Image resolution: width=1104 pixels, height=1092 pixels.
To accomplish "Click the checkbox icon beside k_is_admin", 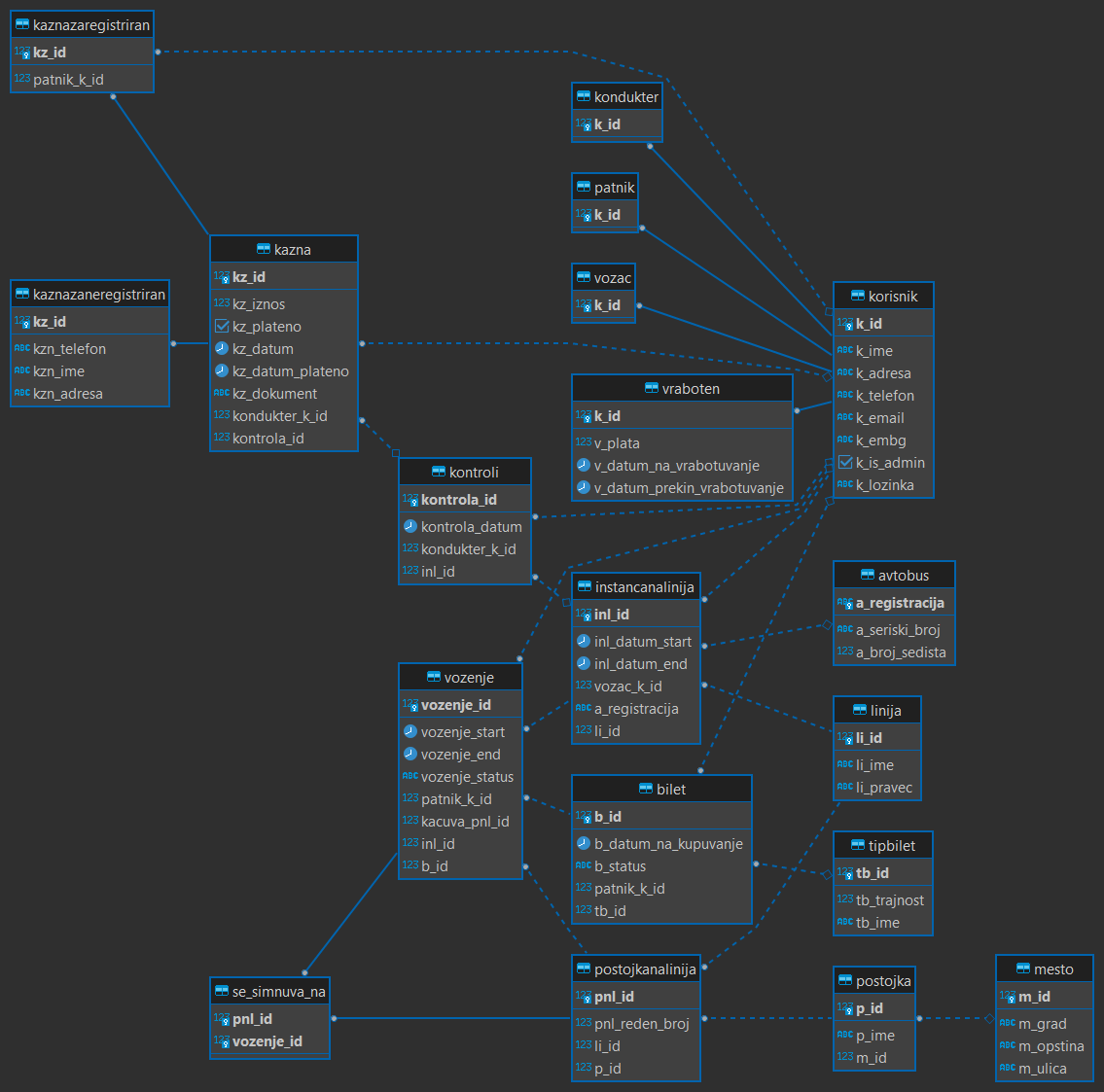I will click(x=844, y=463).
